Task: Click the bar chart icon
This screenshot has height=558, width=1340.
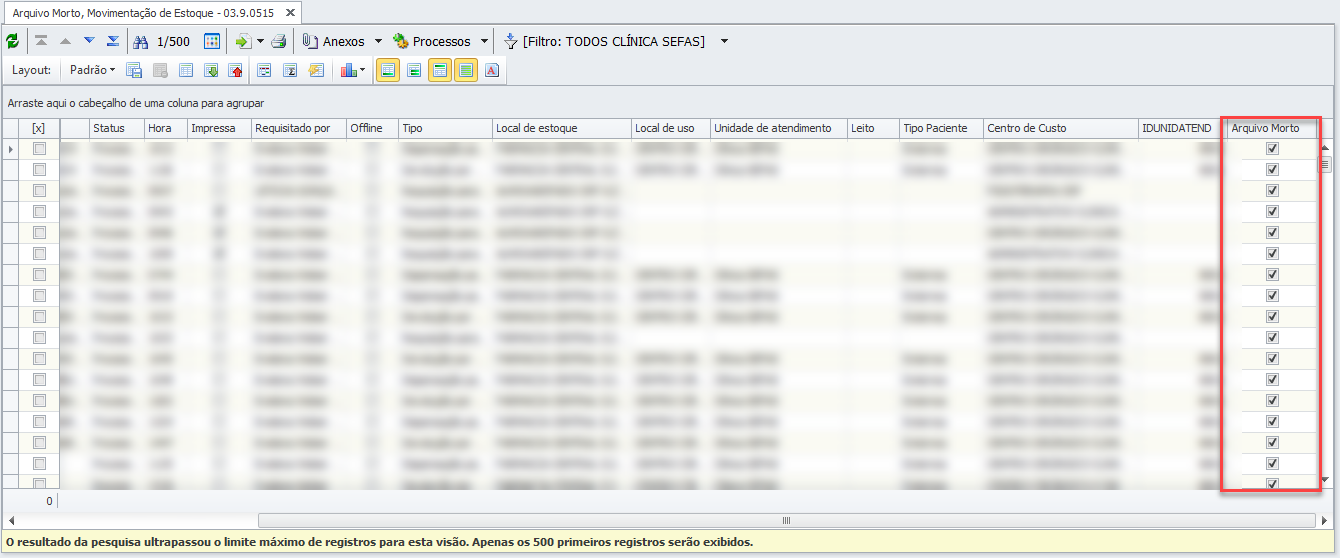Action: coord(348,70)
